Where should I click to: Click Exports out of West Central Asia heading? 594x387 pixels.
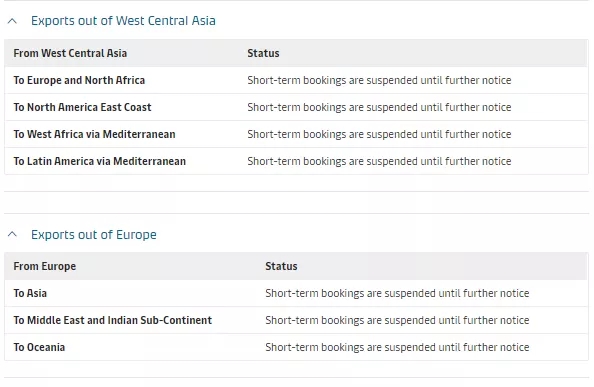click(123, 20)
